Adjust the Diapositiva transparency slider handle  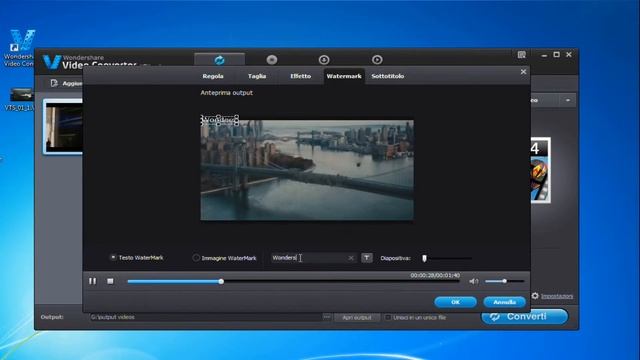(x=424, y=258)
